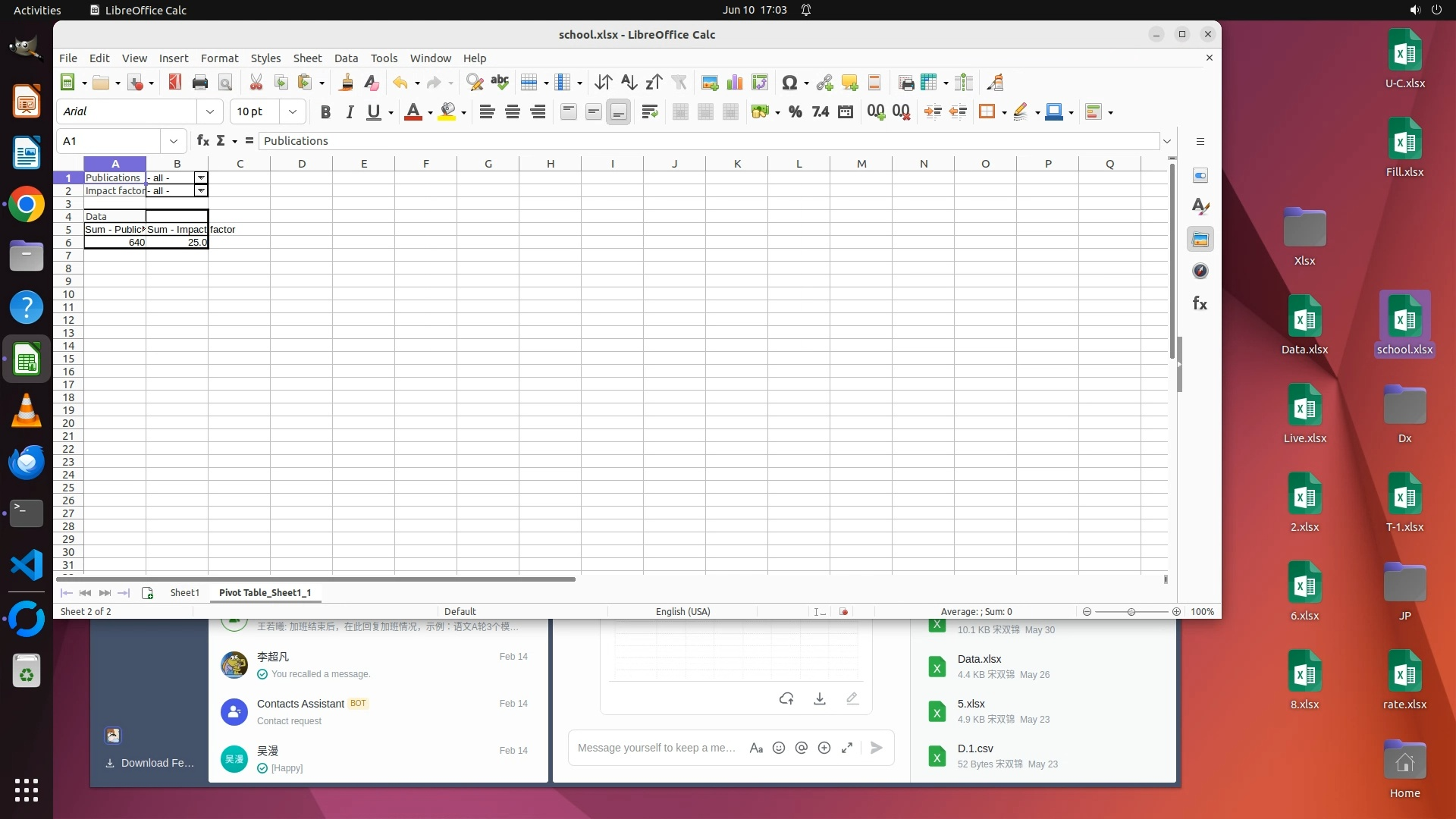Click the Clone Formatting paintbrush icon

(347, 83)
